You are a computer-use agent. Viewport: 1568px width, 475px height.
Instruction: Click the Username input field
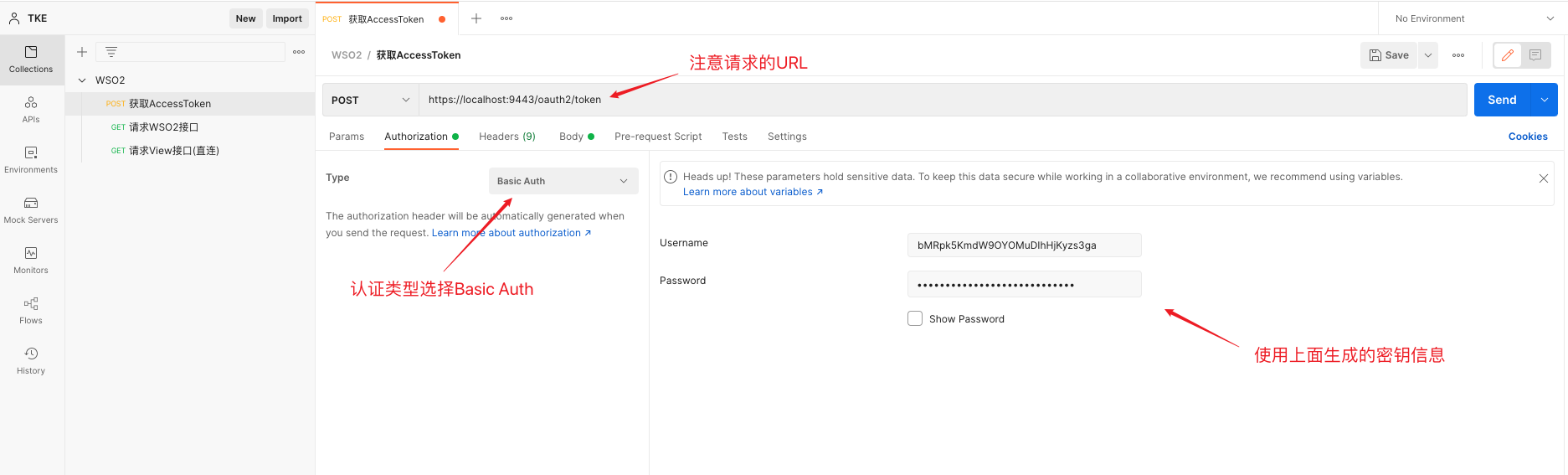tap(1025, 245)
